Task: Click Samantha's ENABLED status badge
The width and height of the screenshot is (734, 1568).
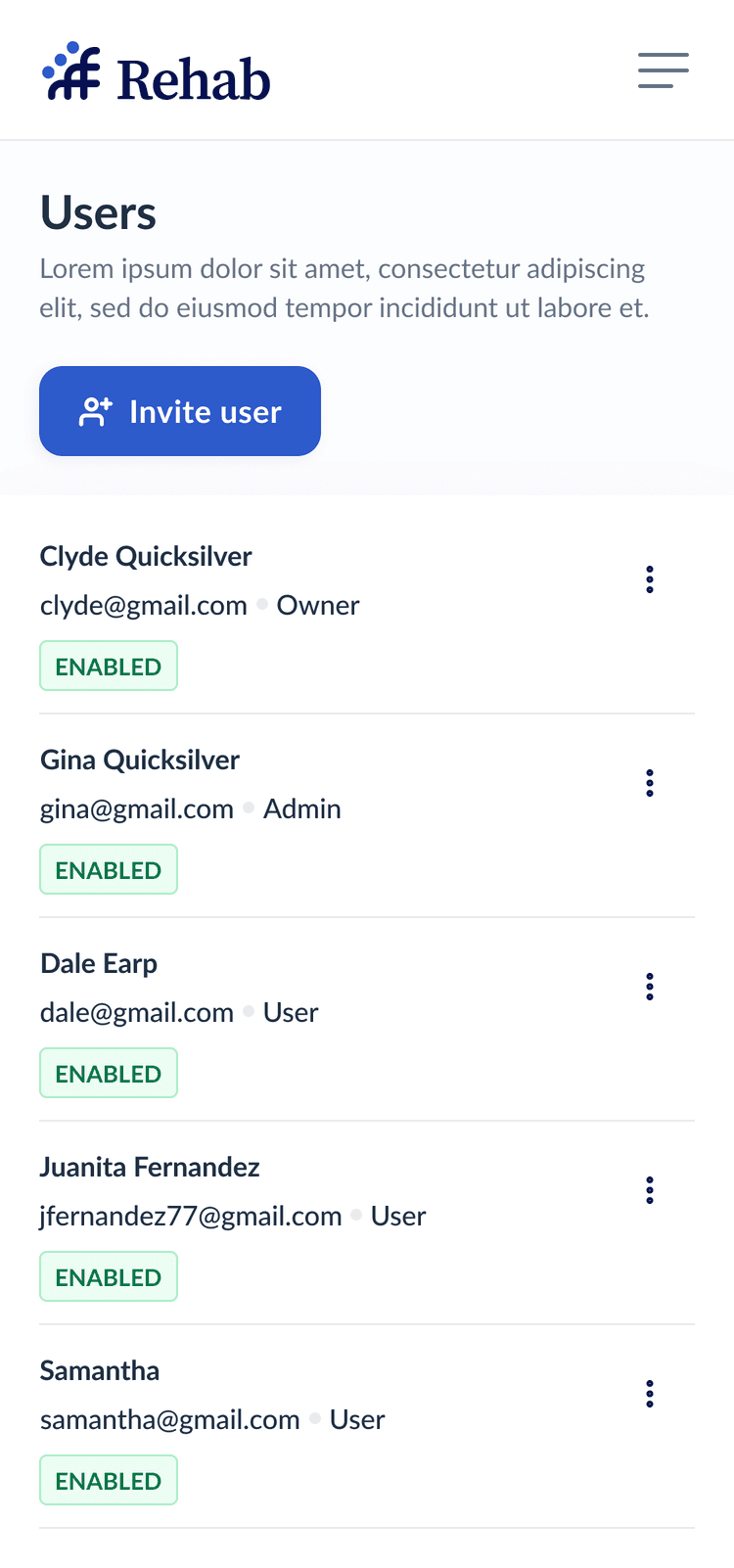Action: coord(109,1481)
